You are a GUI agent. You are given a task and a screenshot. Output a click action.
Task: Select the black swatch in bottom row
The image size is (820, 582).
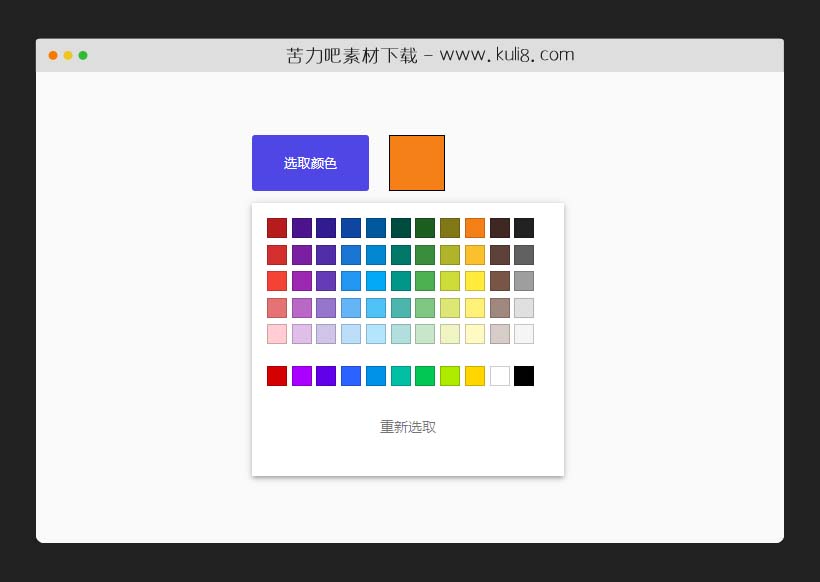[524, 375]
